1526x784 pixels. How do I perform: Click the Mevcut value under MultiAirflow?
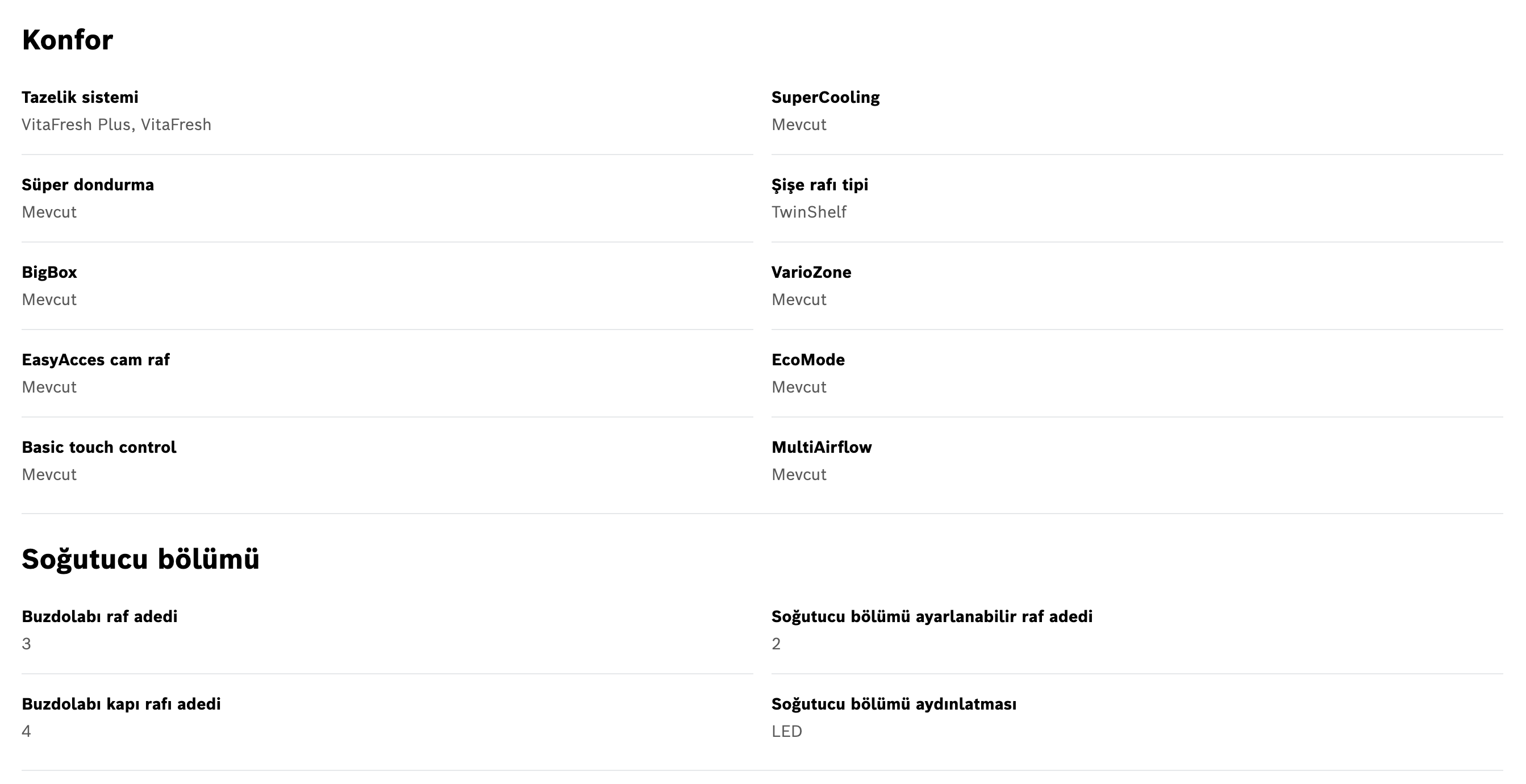click(x=799, y=475)
